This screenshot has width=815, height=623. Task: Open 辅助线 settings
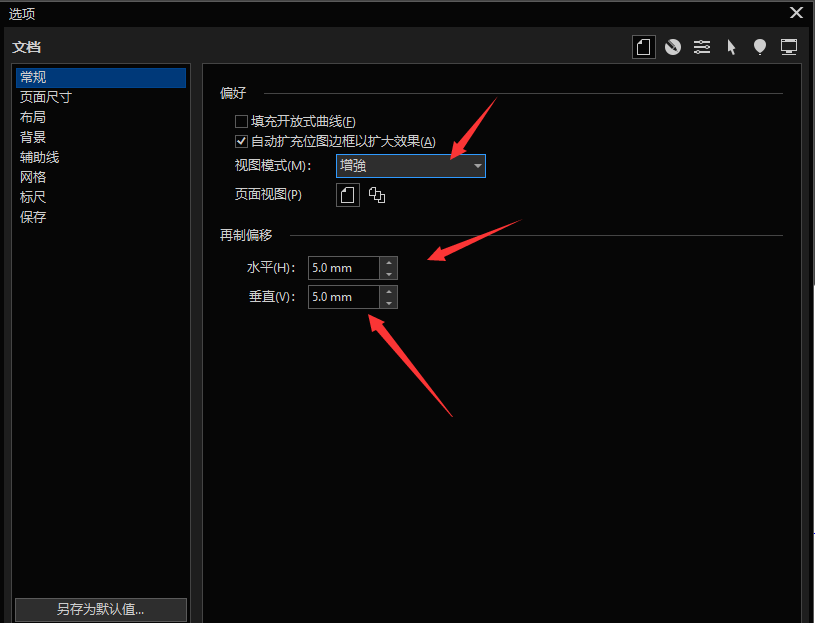[x=101, y=157]
